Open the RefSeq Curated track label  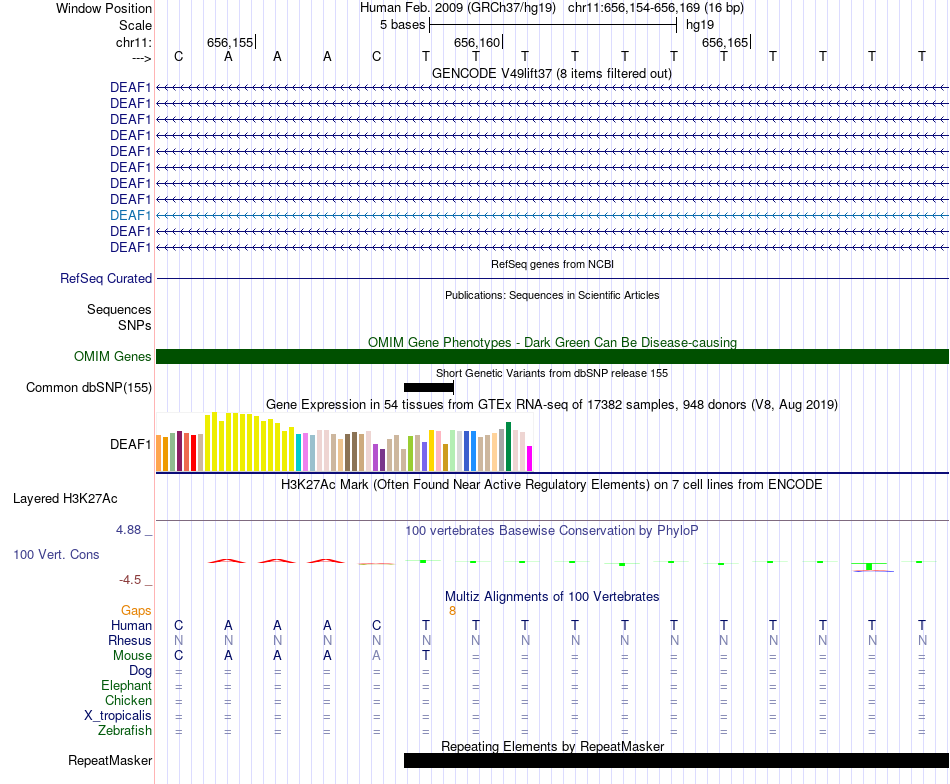pos(106,279)
